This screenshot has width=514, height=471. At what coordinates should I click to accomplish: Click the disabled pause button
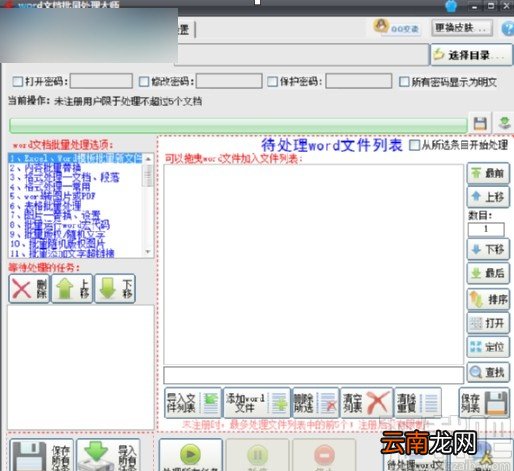[257, 455]
